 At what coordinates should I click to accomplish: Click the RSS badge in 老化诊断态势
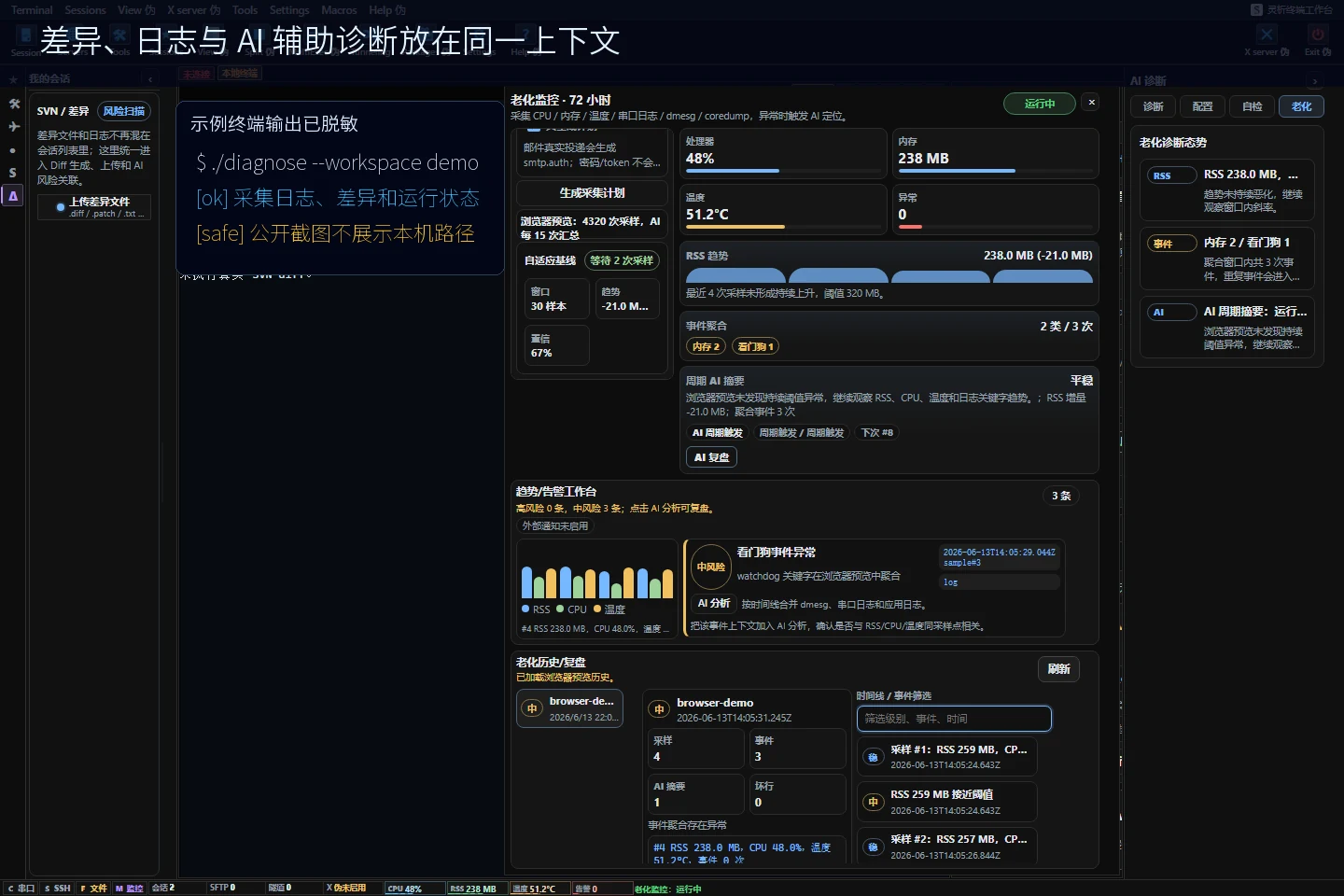click(x=1171, y=175)
